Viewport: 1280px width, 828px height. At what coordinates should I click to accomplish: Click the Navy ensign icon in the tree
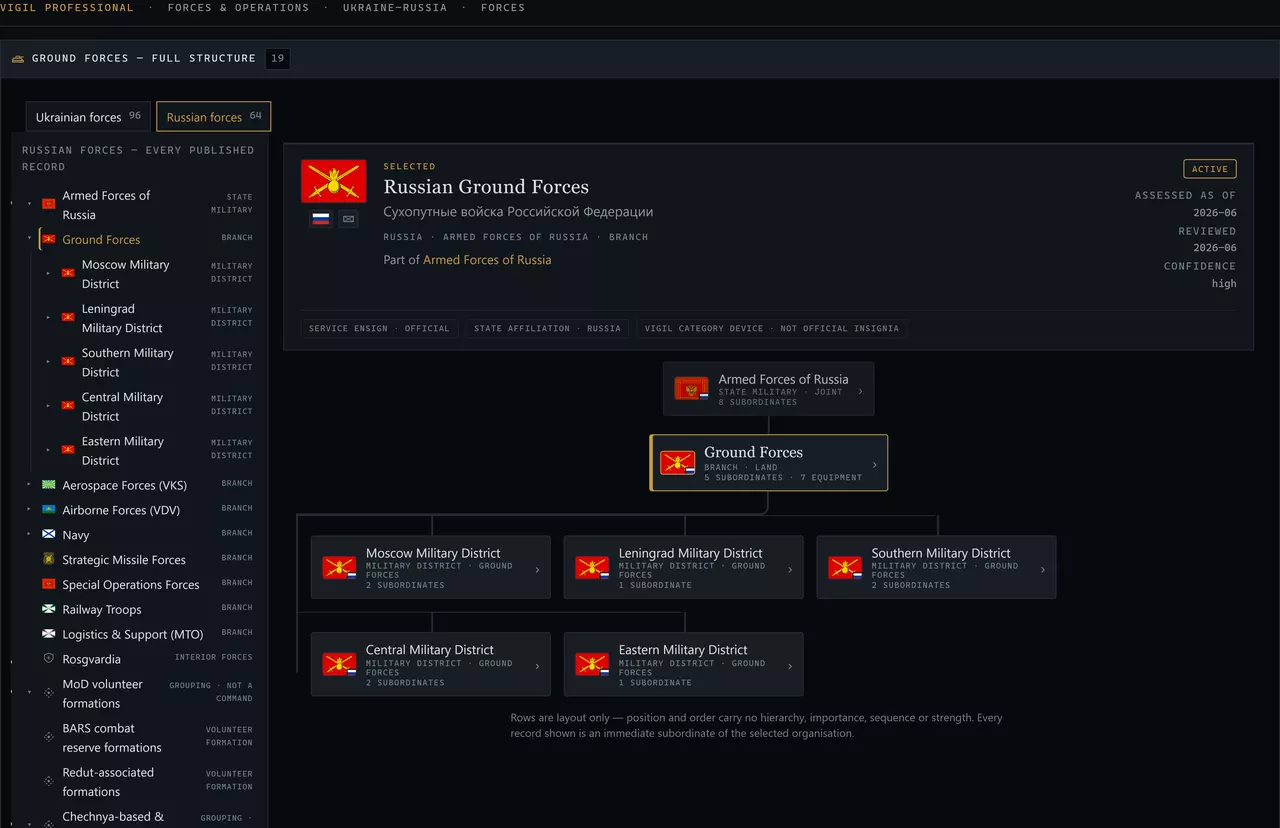[48, 534]
